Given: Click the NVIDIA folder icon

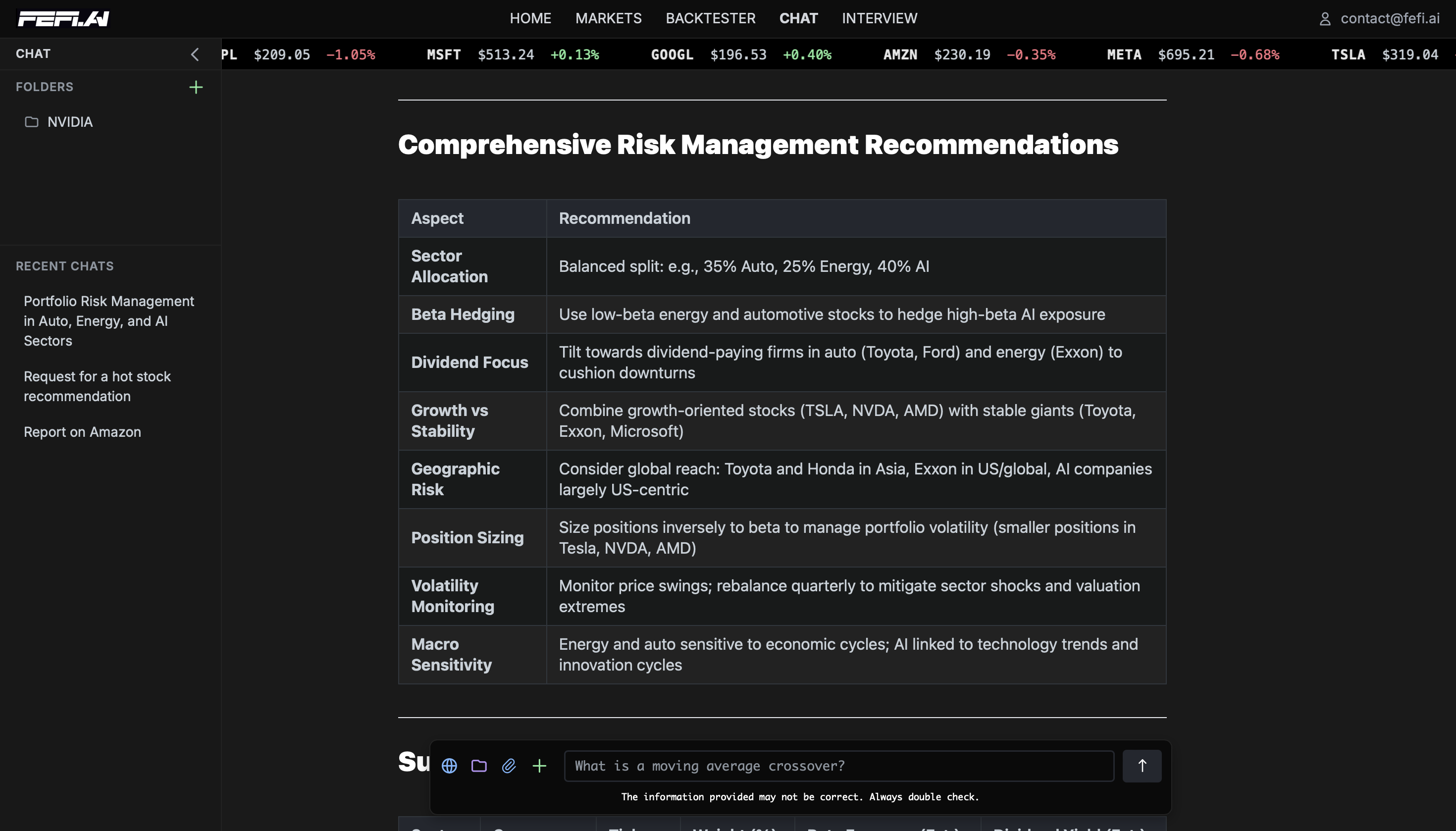Looking at the screenshot, I should pyautogui.click(x=31, y=121).
